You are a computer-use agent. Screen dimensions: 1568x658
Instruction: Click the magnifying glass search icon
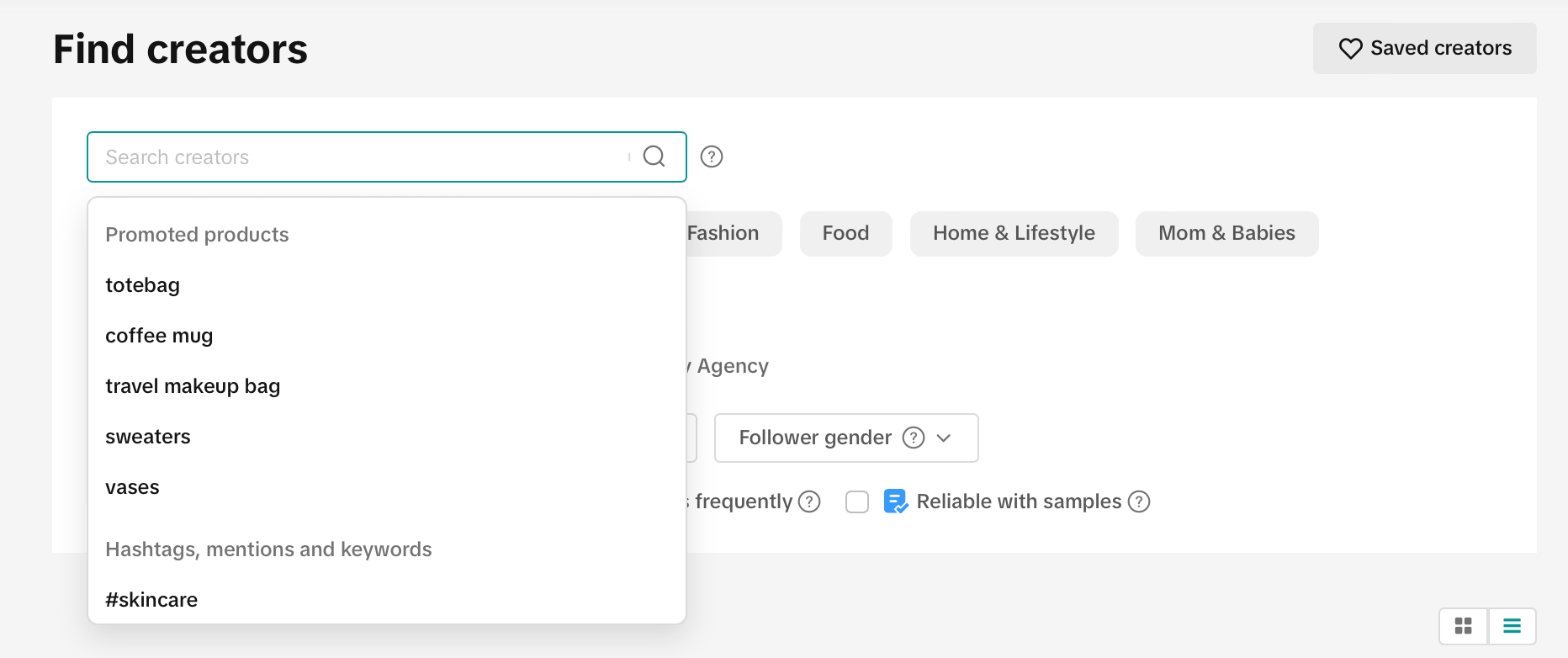coord(654,157)
